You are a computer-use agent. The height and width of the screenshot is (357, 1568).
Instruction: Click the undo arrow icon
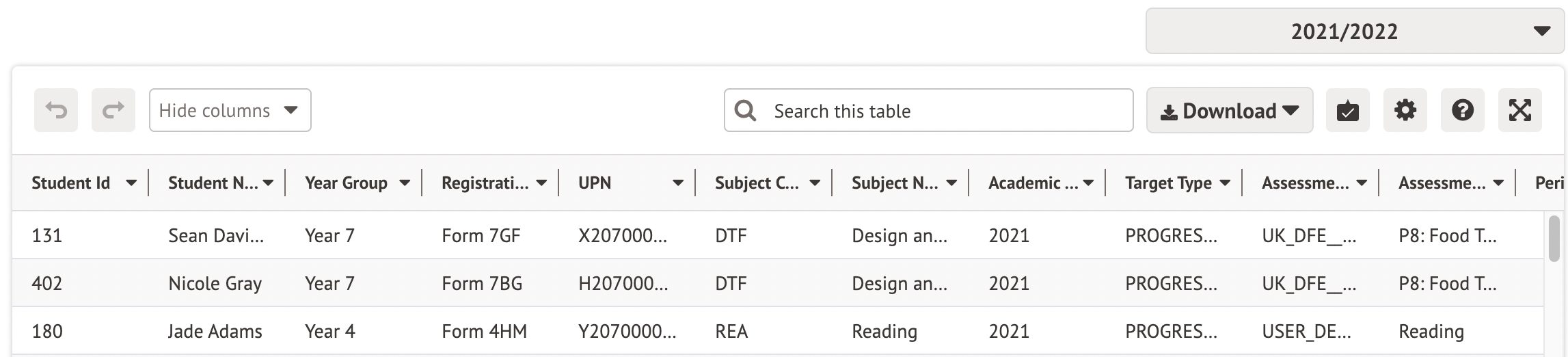coord(56,110)
